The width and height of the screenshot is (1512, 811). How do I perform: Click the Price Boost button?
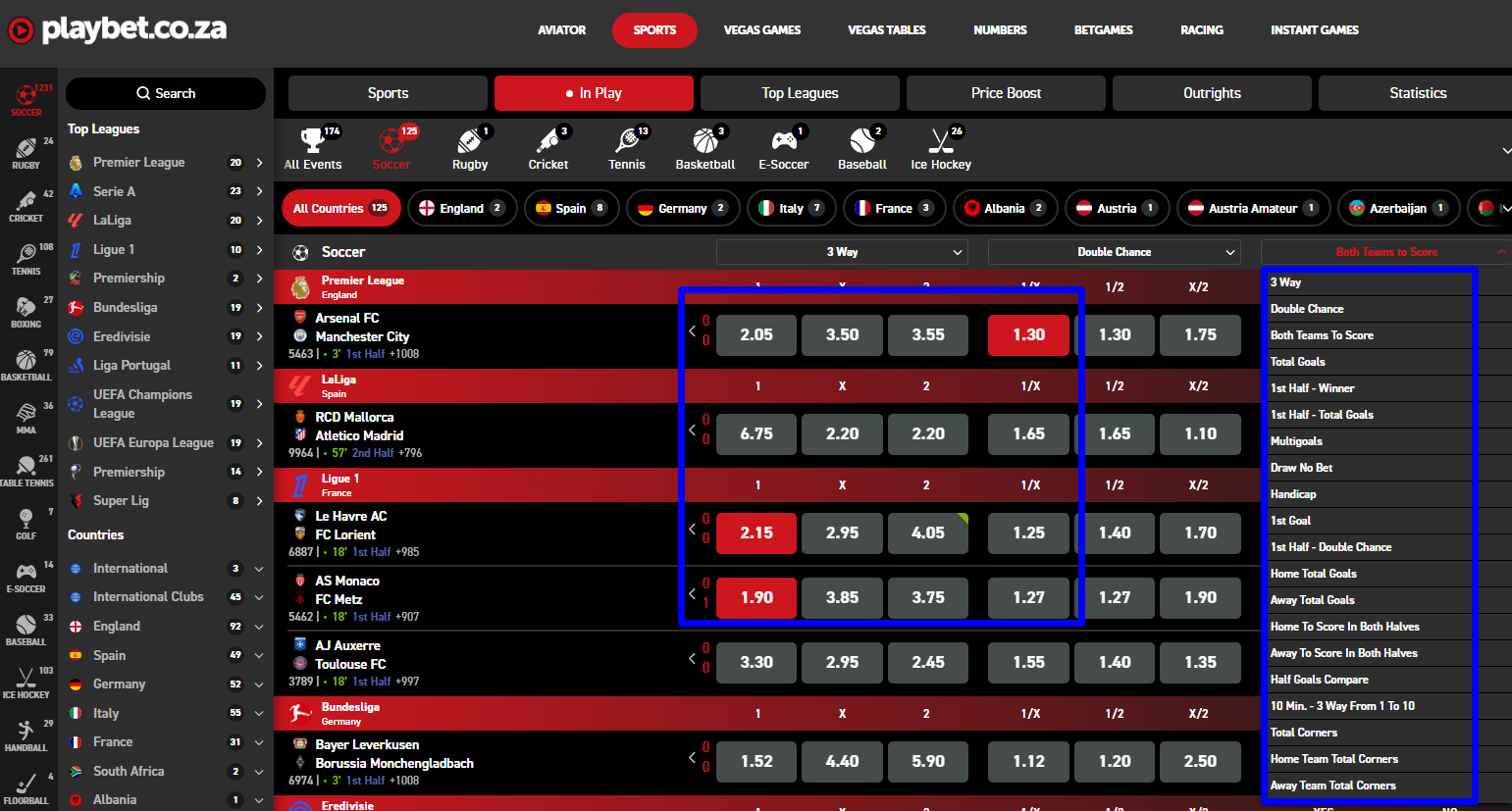(x=1006, y=93)
